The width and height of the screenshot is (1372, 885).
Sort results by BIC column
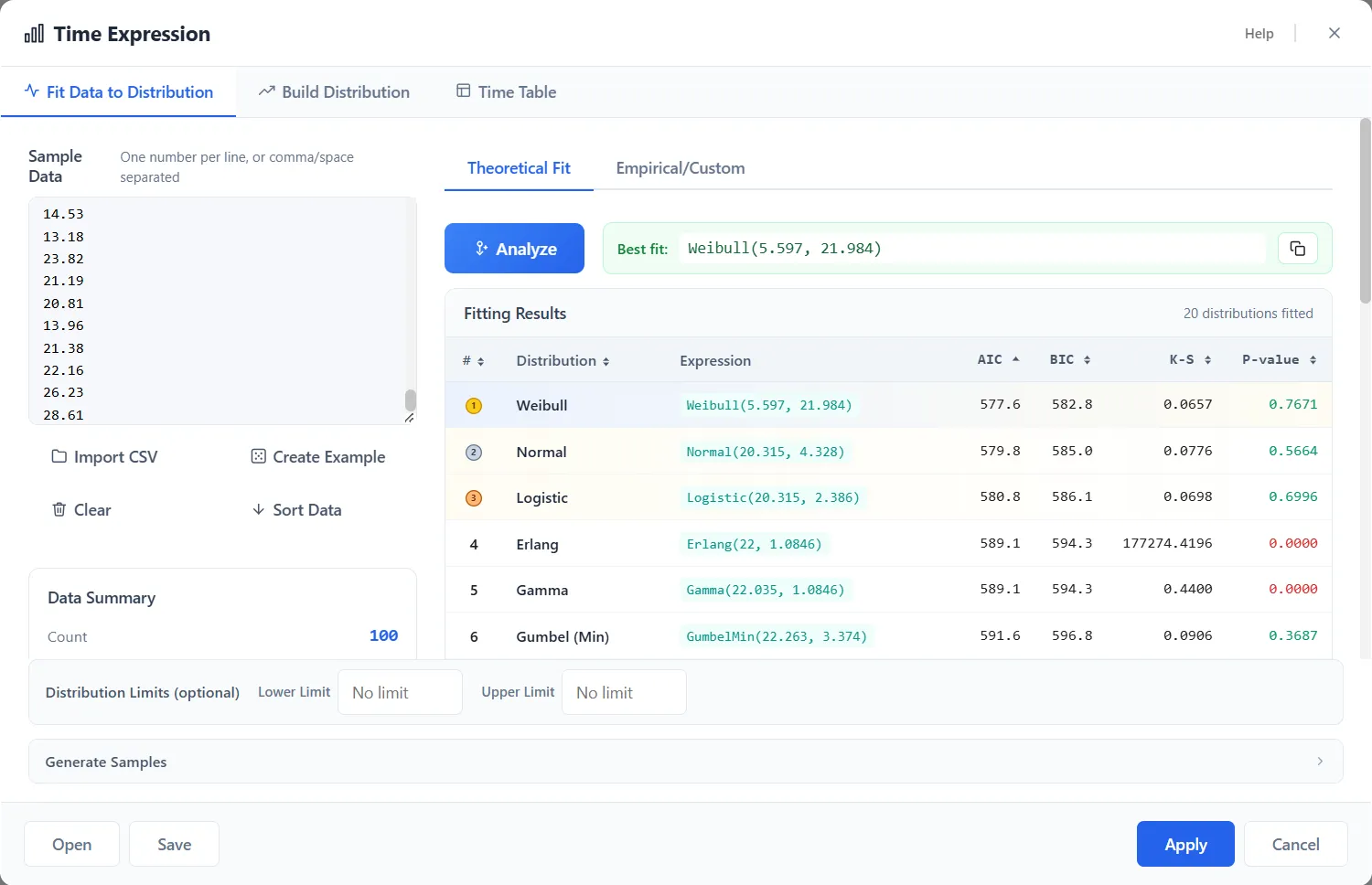[1070, 360]
